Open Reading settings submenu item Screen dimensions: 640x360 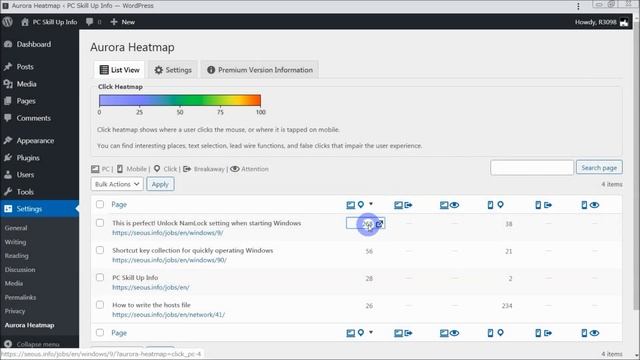17,256
